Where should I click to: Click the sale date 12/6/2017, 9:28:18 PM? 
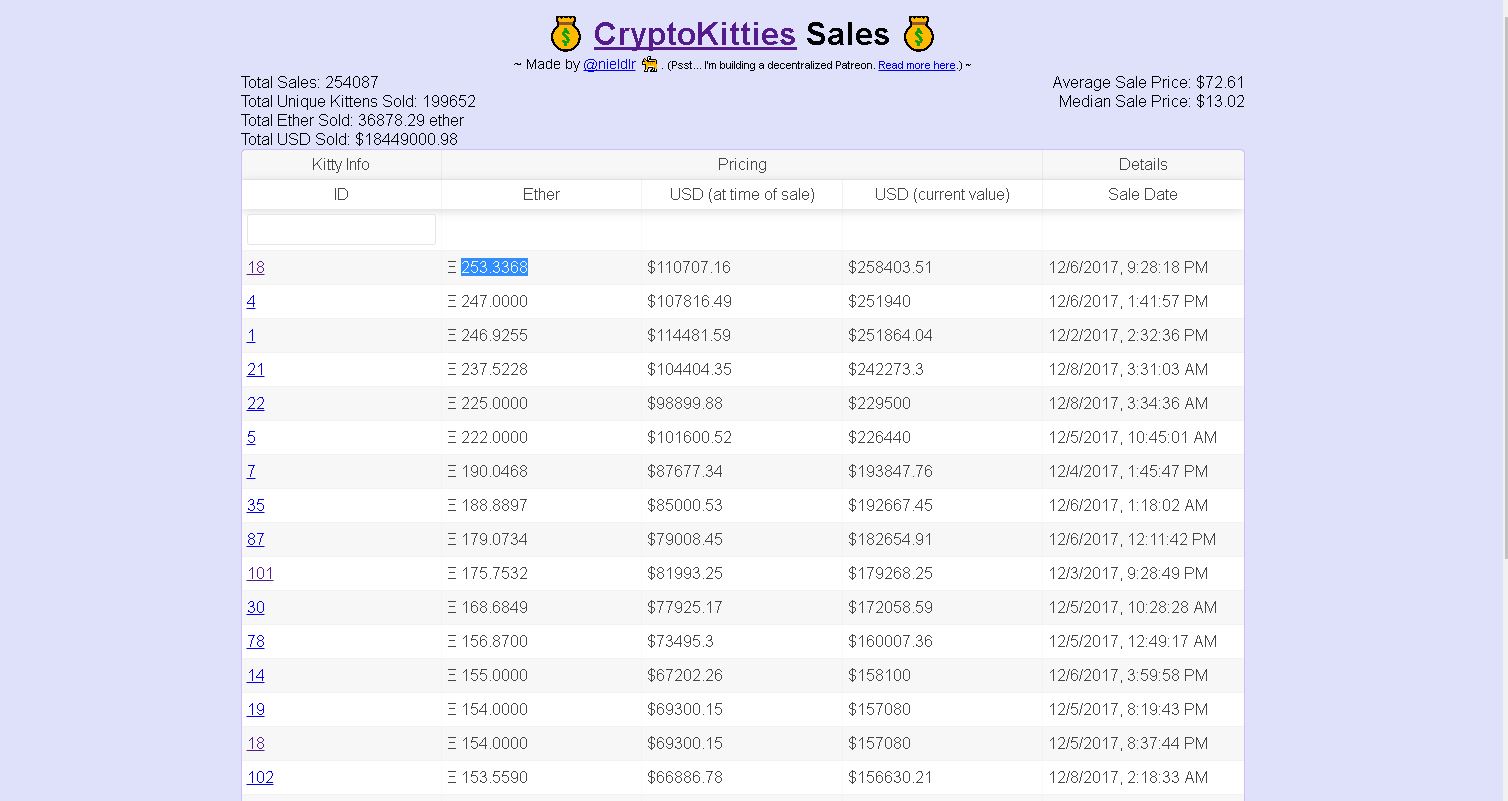[x=1128, y=267]
